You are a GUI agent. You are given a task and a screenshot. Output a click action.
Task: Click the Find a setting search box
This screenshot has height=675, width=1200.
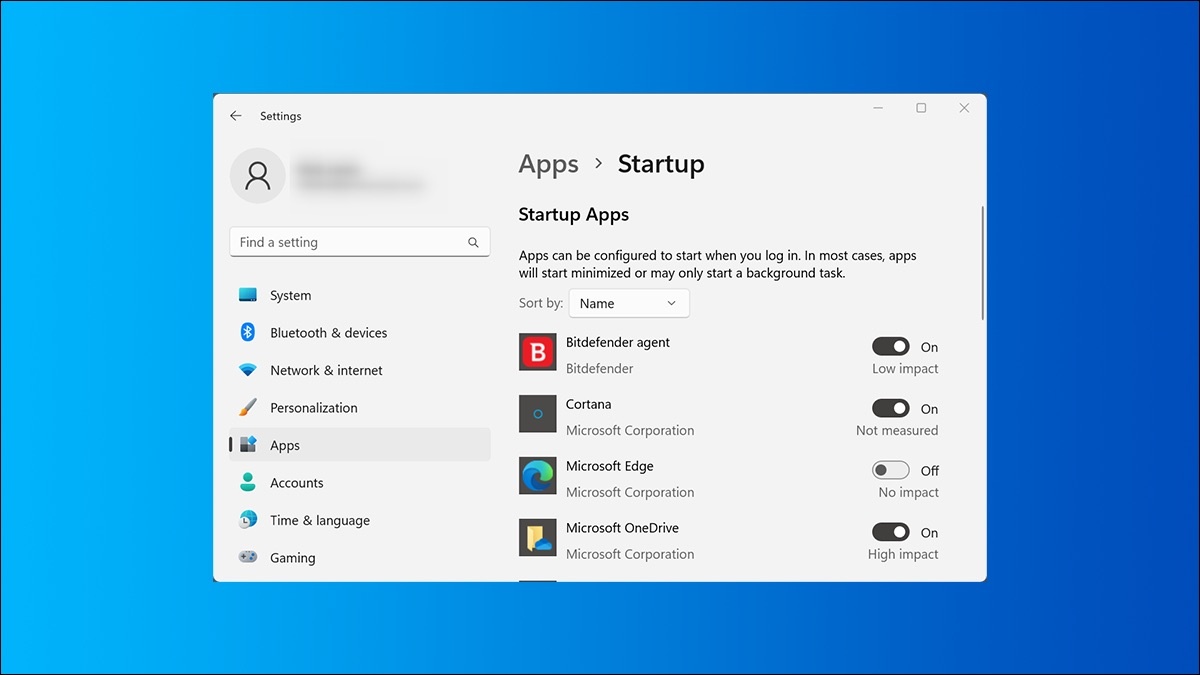(x=350, y=242)
